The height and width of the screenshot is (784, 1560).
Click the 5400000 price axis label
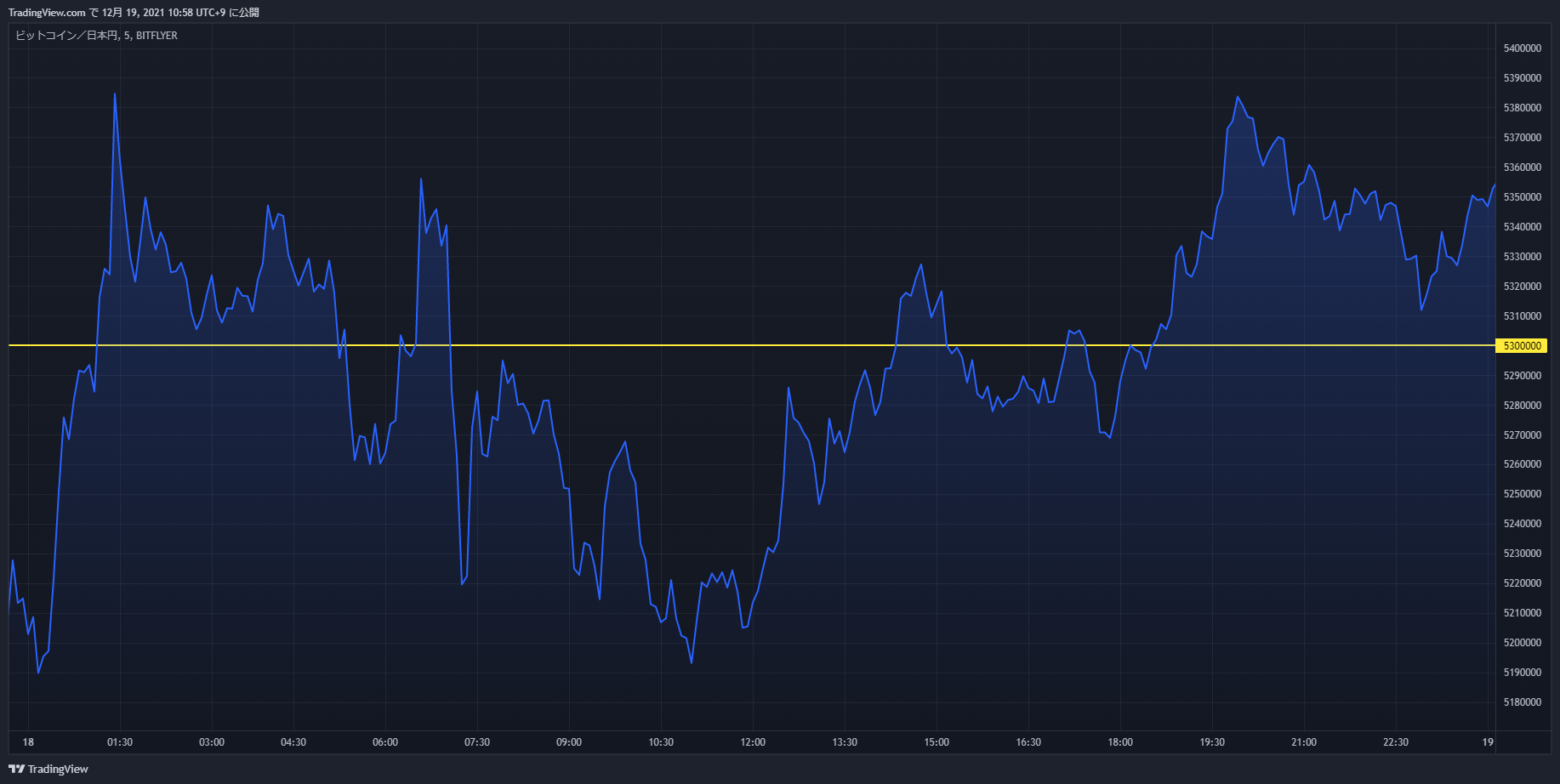coord(1522,48)
